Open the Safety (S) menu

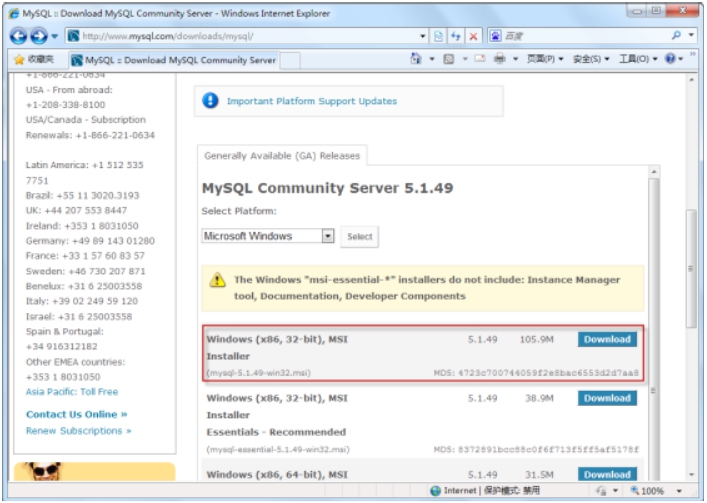(x=591, y=59)
